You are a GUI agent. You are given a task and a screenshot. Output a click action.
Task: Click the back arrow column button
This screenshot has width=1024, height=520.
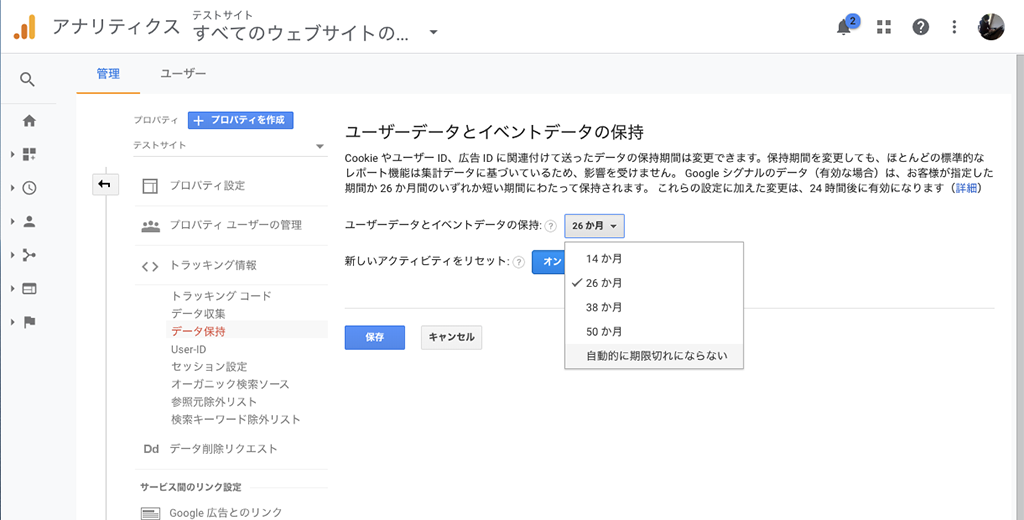tap(104, 185)
